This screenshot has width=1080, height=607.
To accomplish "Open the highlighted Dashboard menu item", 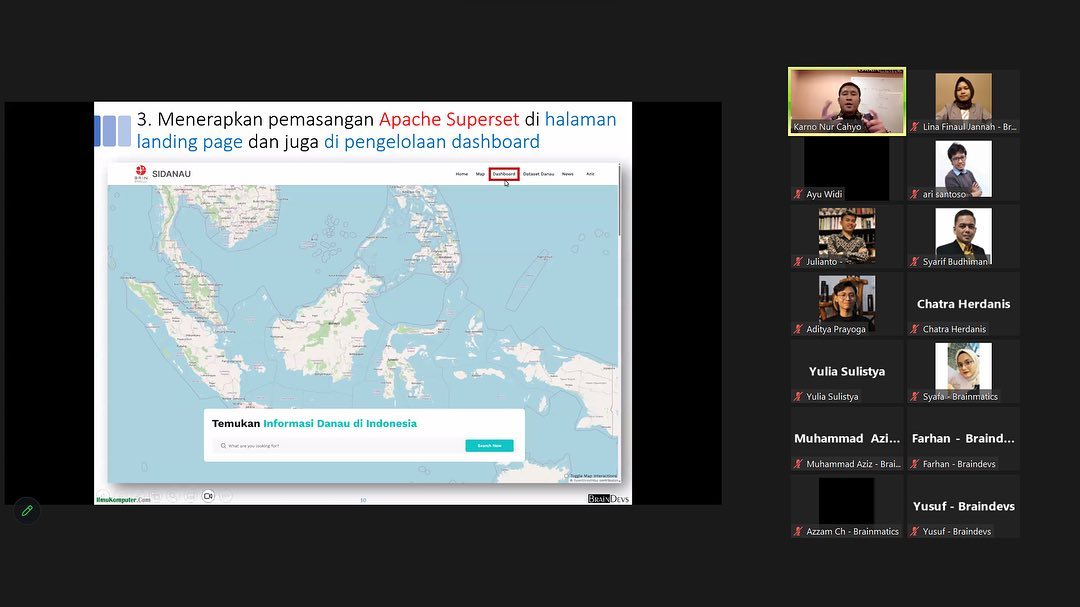I will point(504,174).
